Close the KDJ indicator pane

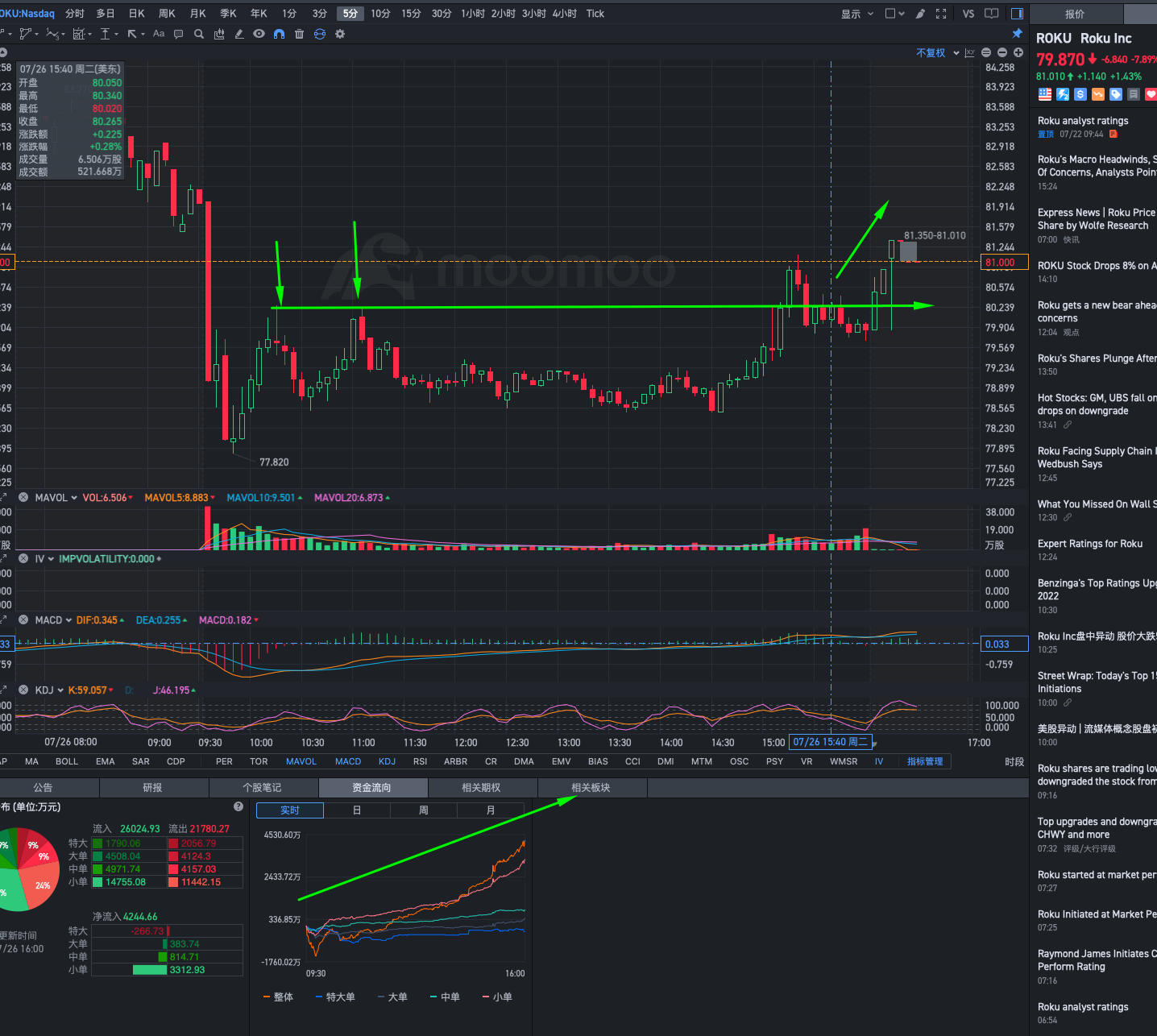coord(23,690)
